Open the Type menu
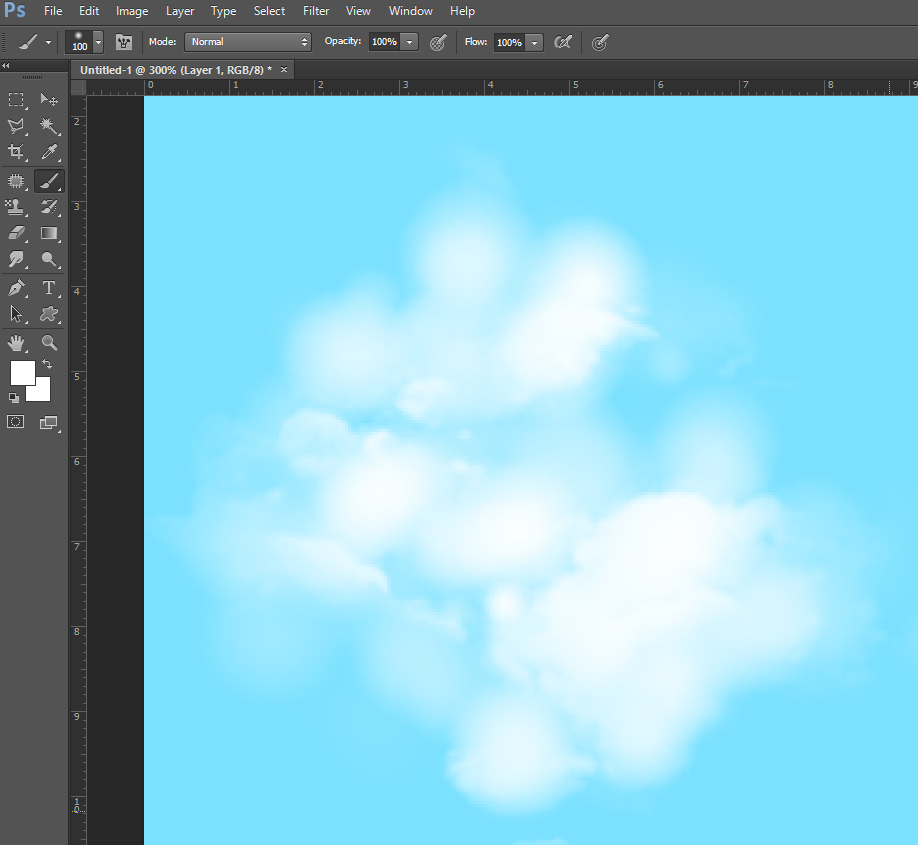Viewport: 918px width, 845px height. pos(223,11)
